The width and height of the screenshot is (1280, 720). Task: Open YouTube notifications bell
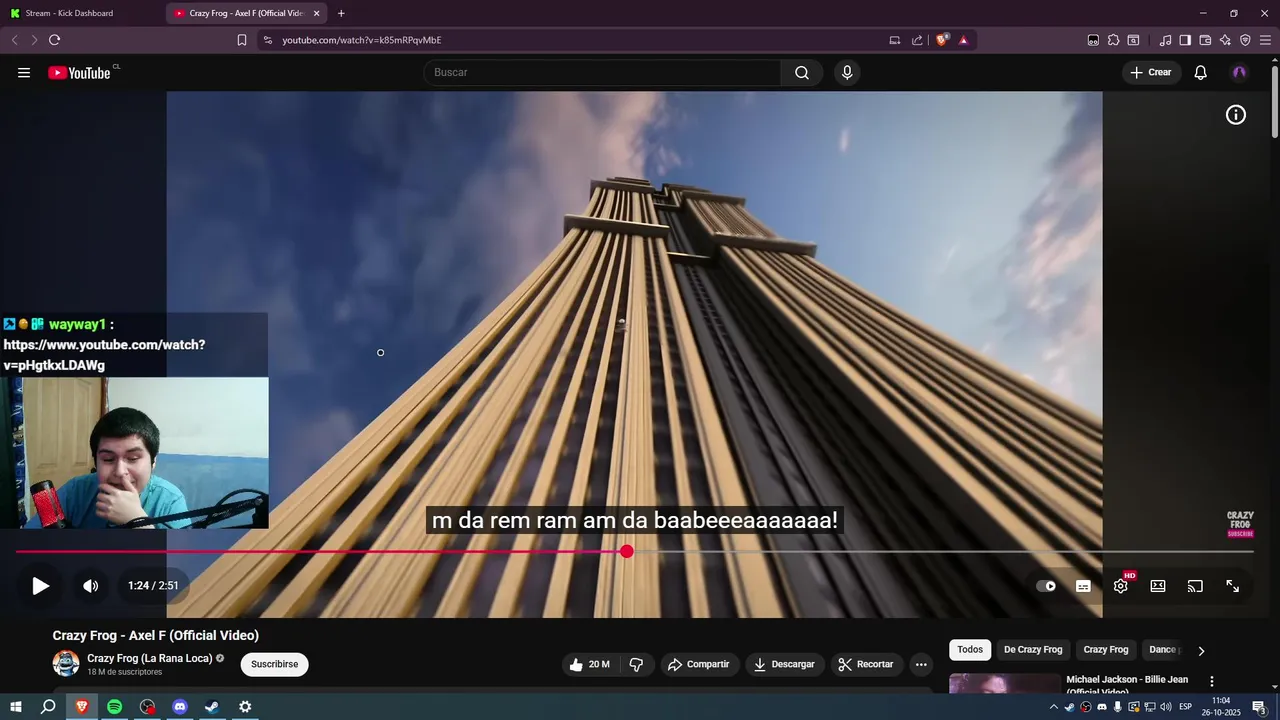click(1201, 72)
